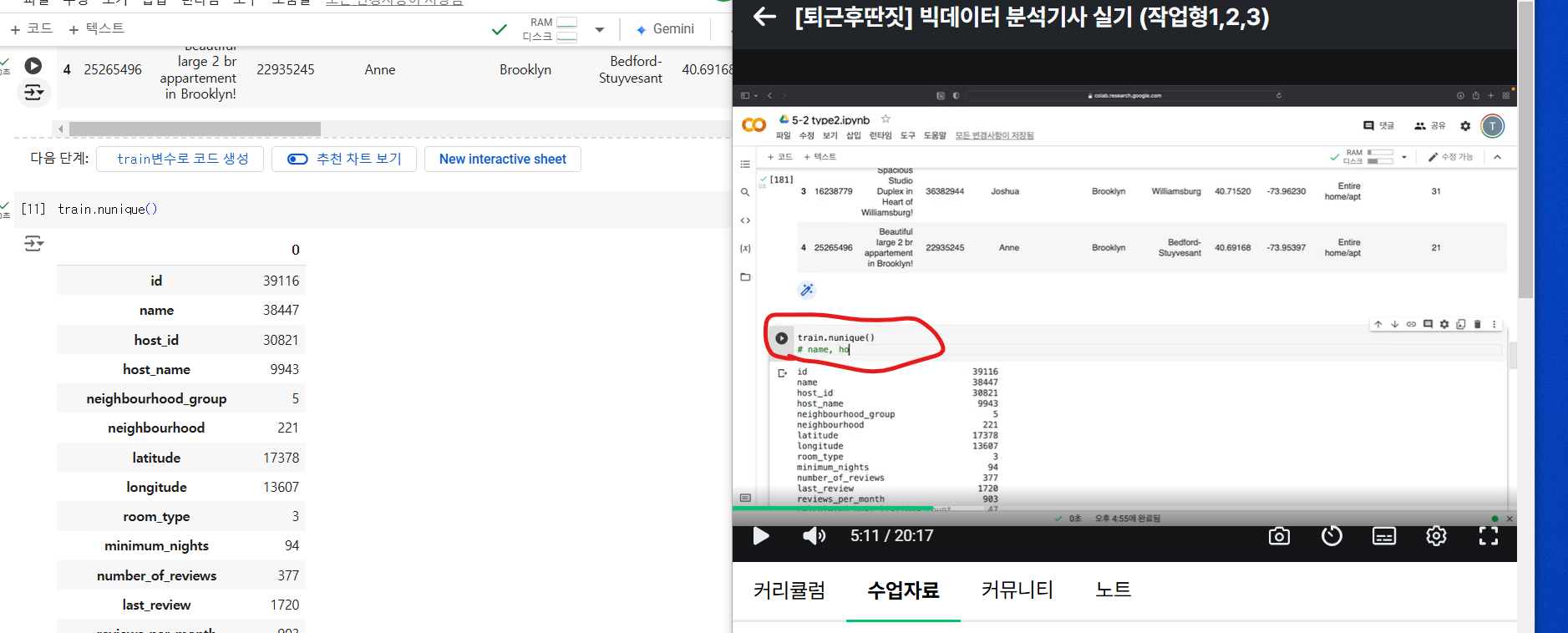Open the RAM and disk usage indicator

coord(550,29)
